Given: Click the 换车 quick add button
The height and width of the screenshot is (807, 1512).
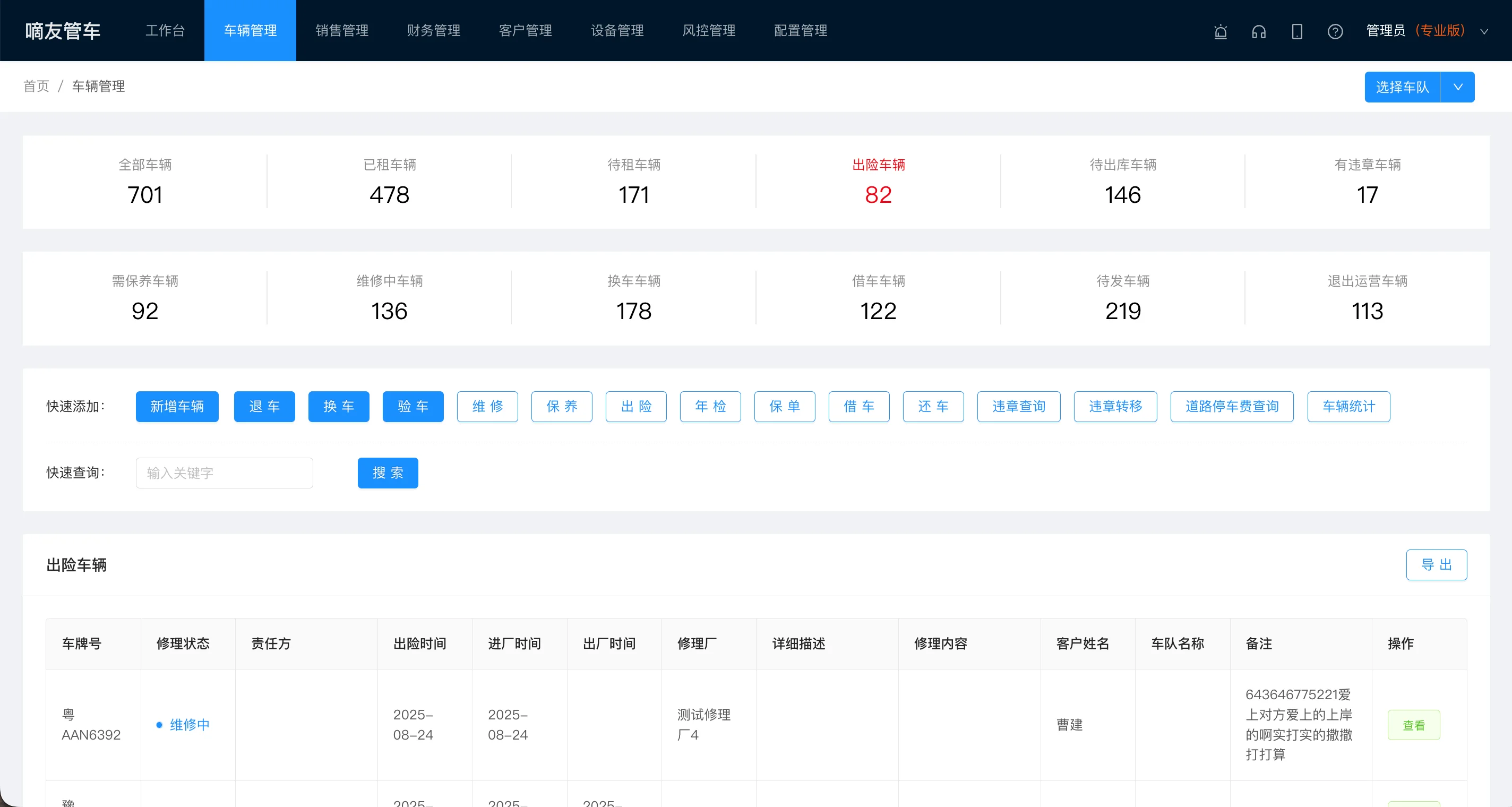Looking at the screenshot, I should [x=339, y=406].
